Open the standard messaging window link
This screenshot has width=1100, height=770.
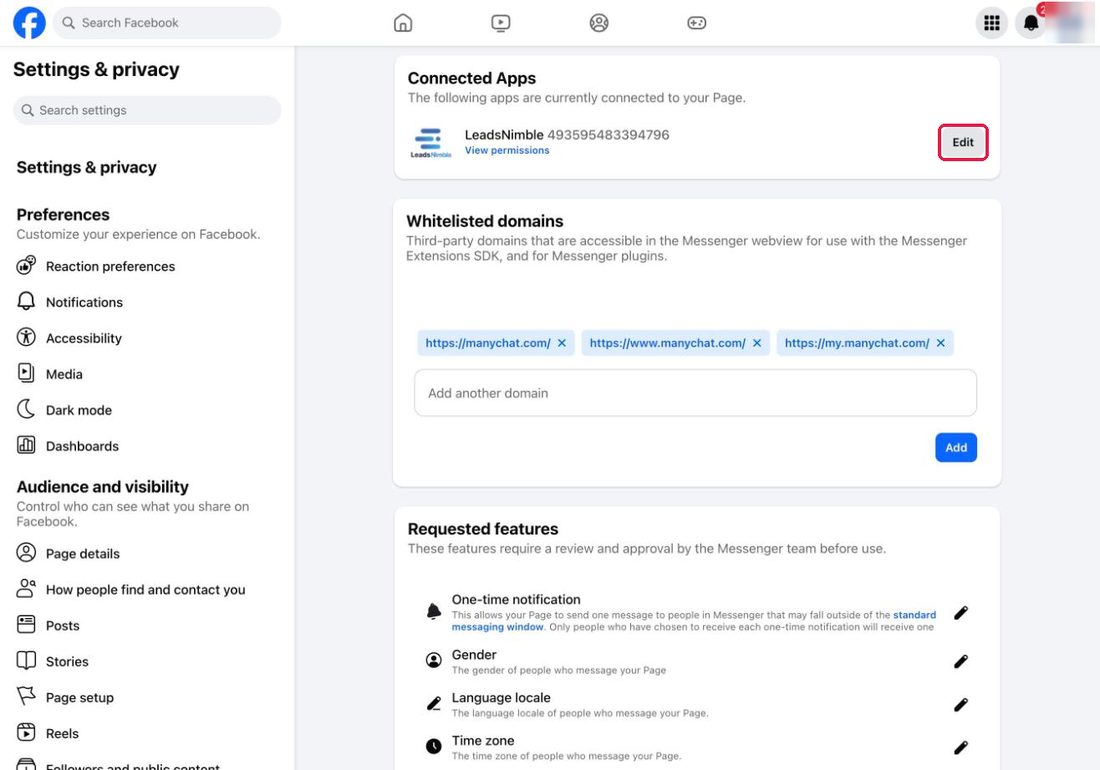point(914,615)
